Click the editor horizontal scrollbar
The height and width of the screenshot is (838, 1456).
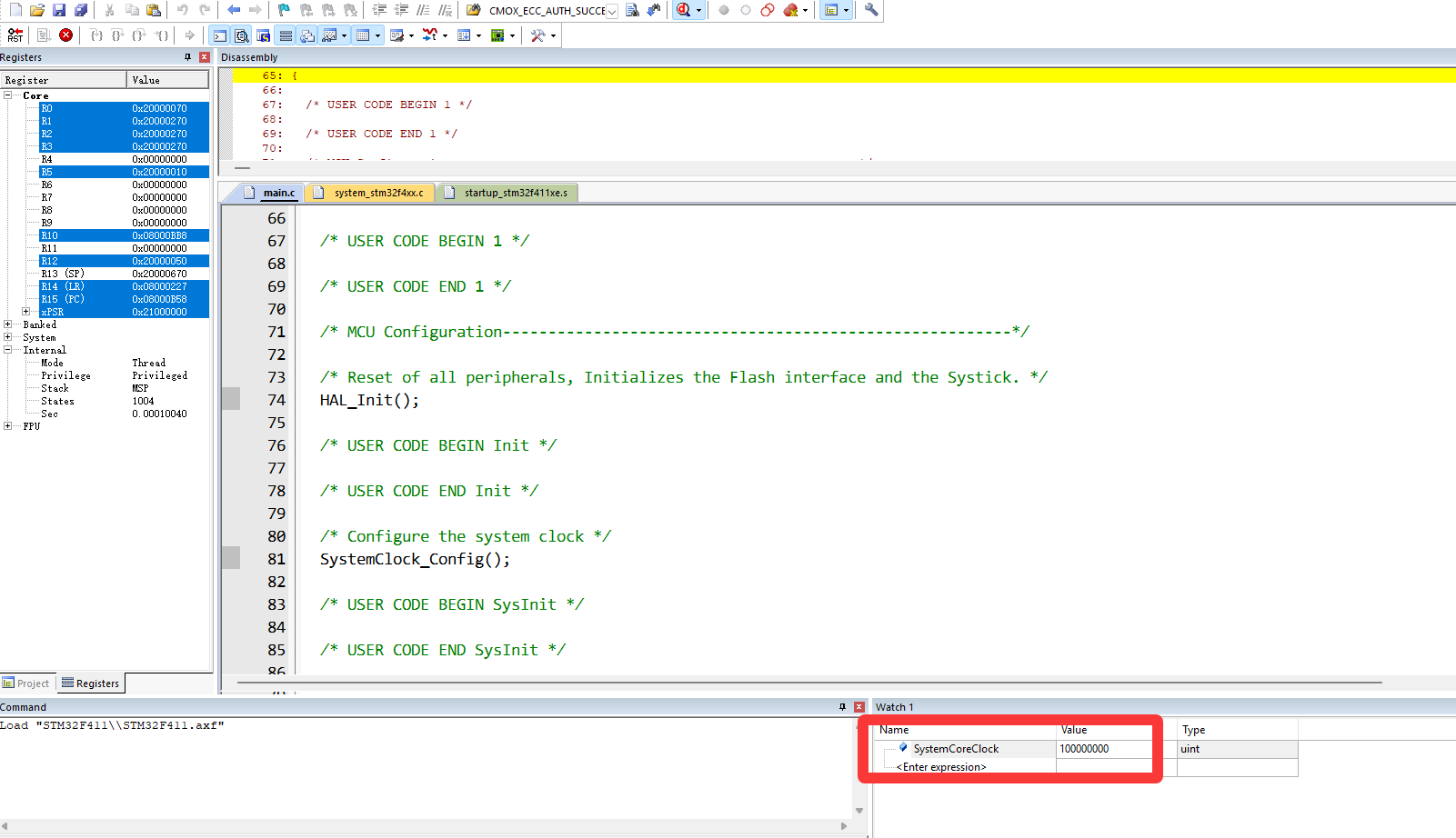(809, 682)
